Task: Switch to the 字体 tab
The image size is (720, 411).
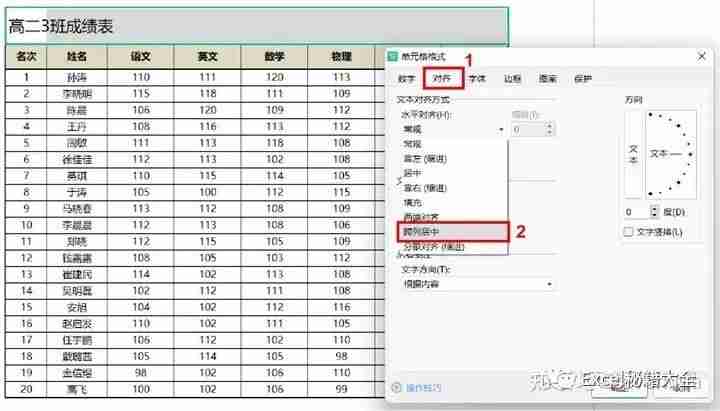Action: [x=477, y=79]
